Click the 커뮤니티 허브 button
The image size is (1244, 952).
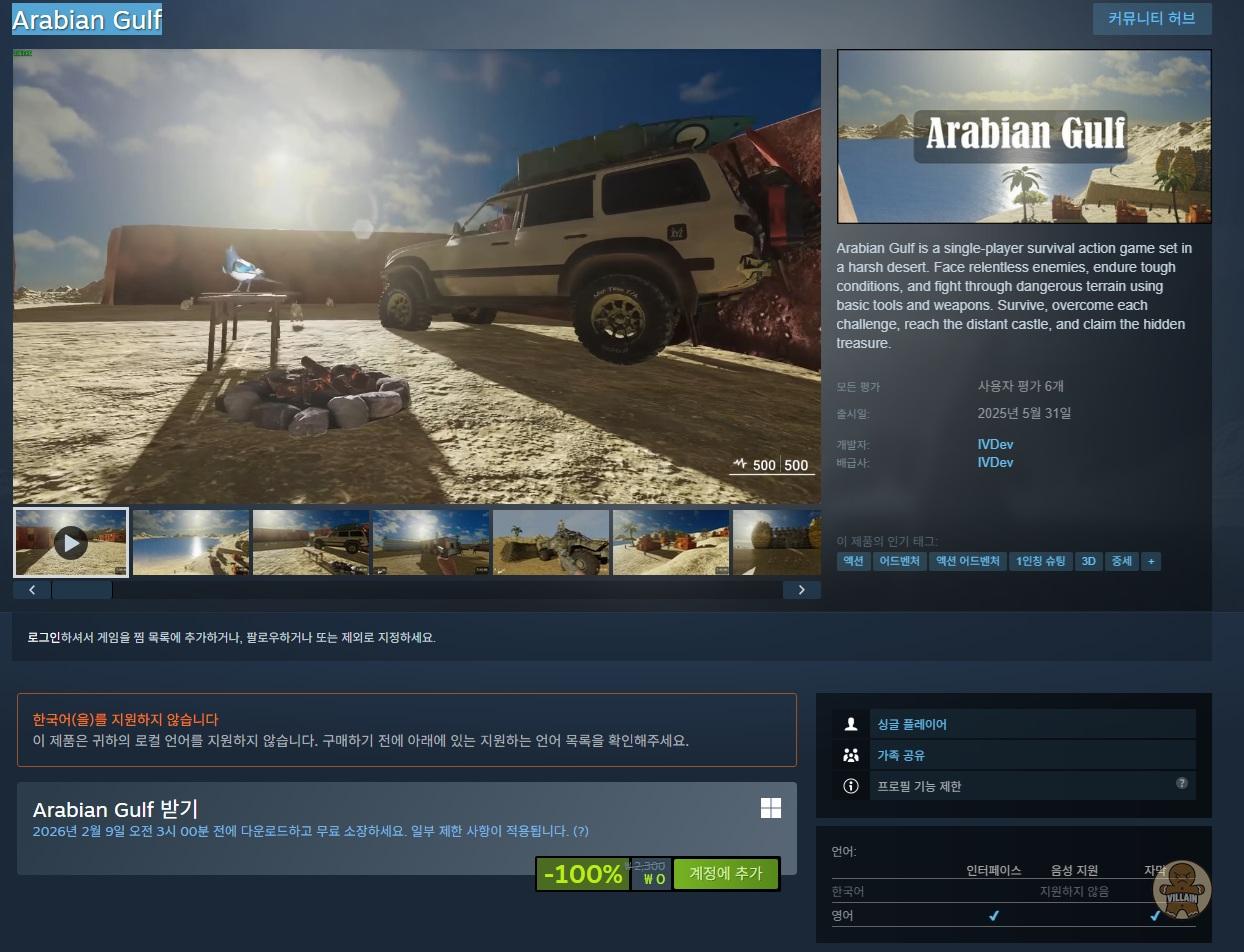1151,19
